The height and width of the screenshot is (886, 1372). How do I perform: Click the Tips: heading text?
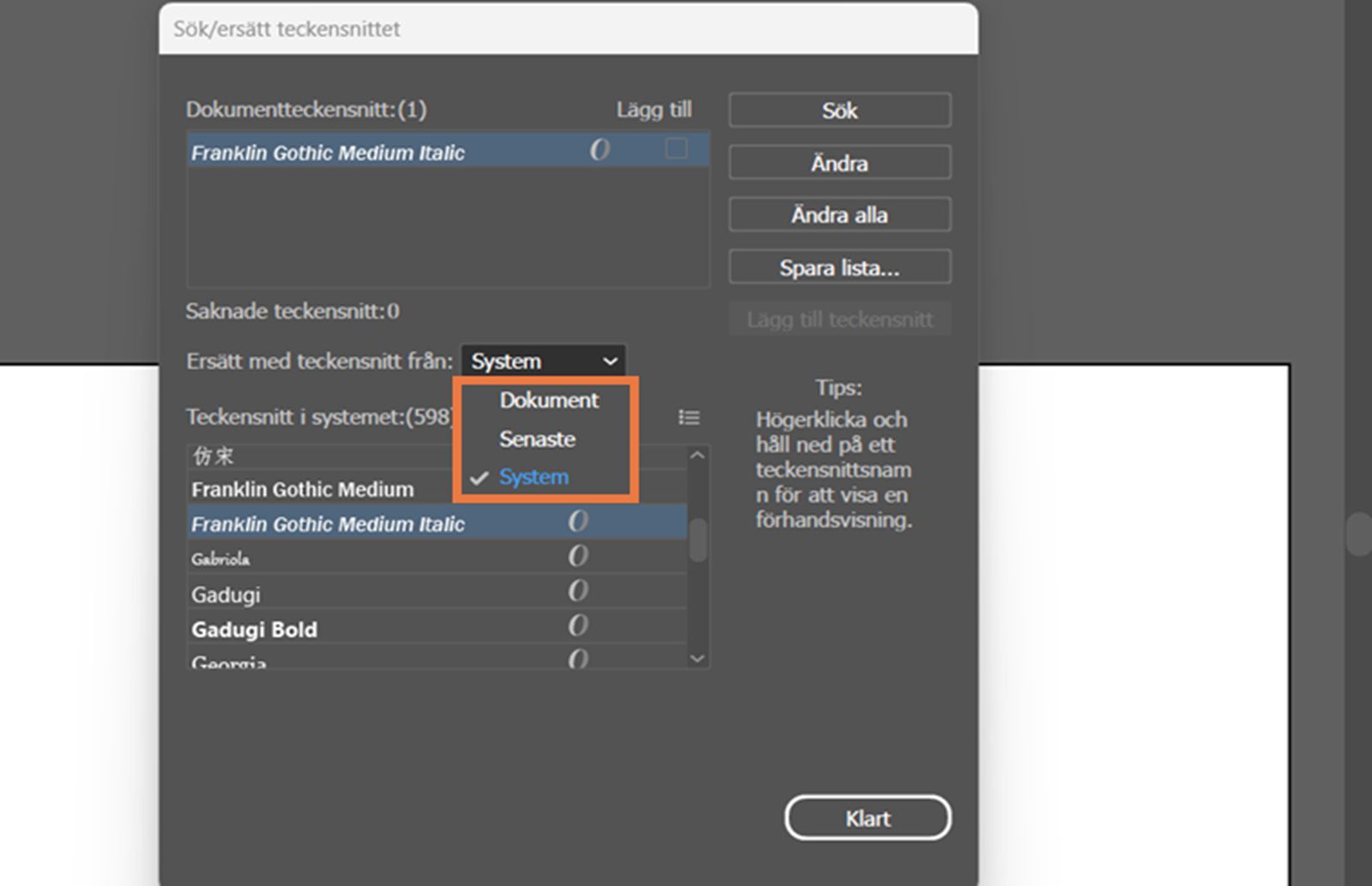(839, 388)
